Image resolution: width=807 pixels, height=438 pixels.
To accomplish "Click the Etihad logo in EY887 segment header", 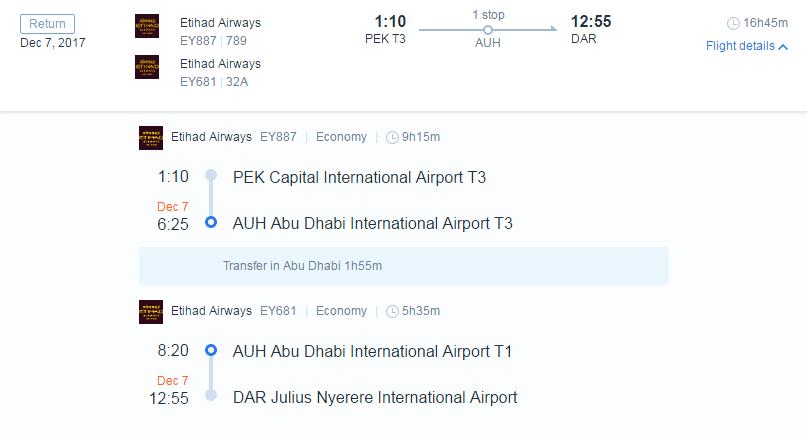I will point(151,138).
